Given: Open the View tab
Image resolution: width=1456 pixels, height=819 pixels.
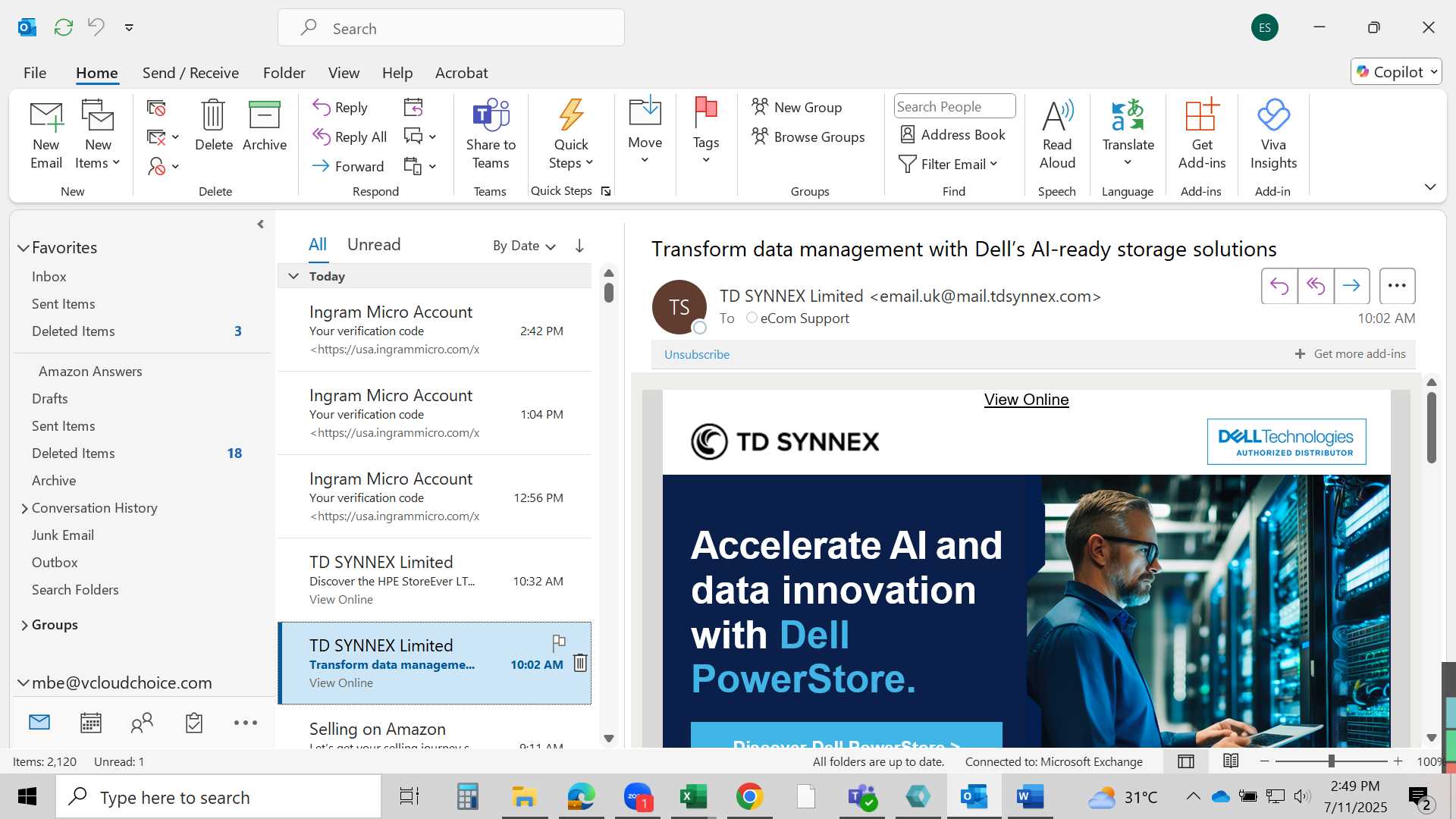Looking at the screenshot, I should click(344, 73).
